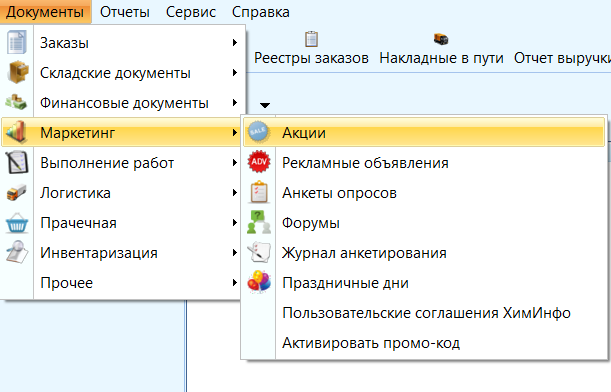This screenshot has width=611, height=392.
Task: Click the Маркетинг chart icon
Action: 16,132
